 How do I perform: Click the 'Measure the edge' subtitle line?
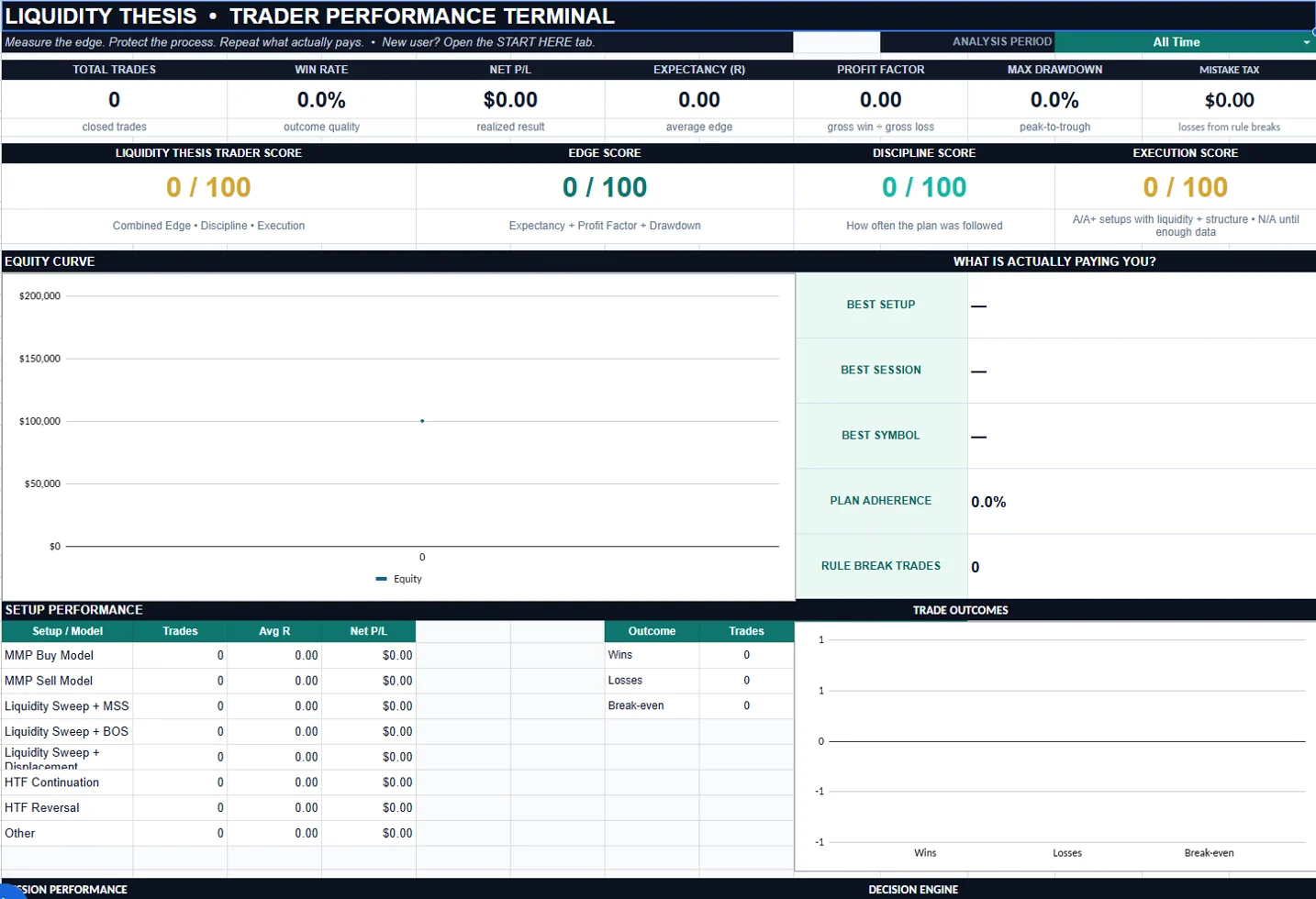click(300, 42)
